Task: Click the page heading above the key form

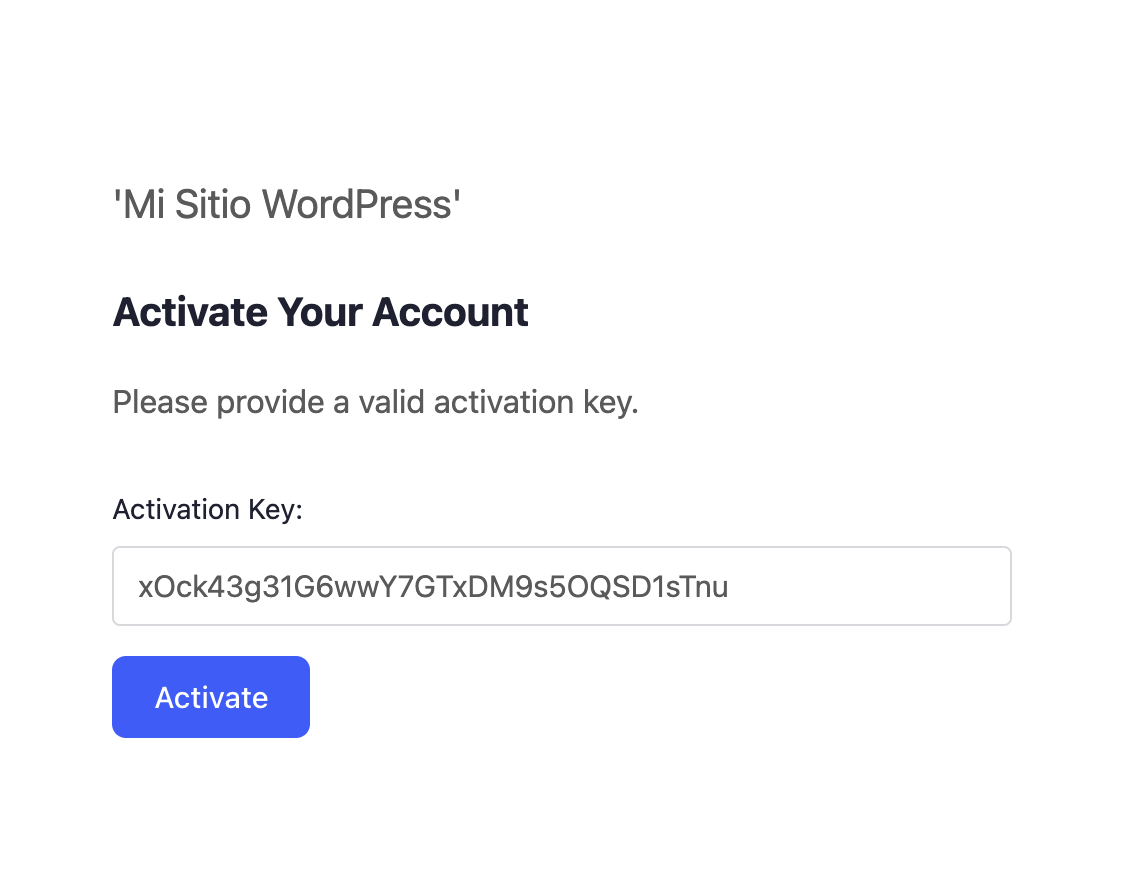Action: coord(320,313)
